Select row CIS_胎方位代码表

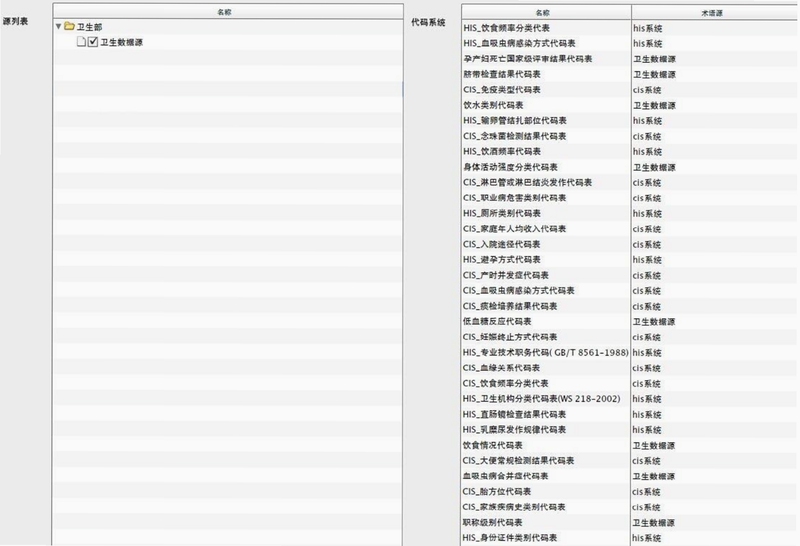tap(630, 491)
